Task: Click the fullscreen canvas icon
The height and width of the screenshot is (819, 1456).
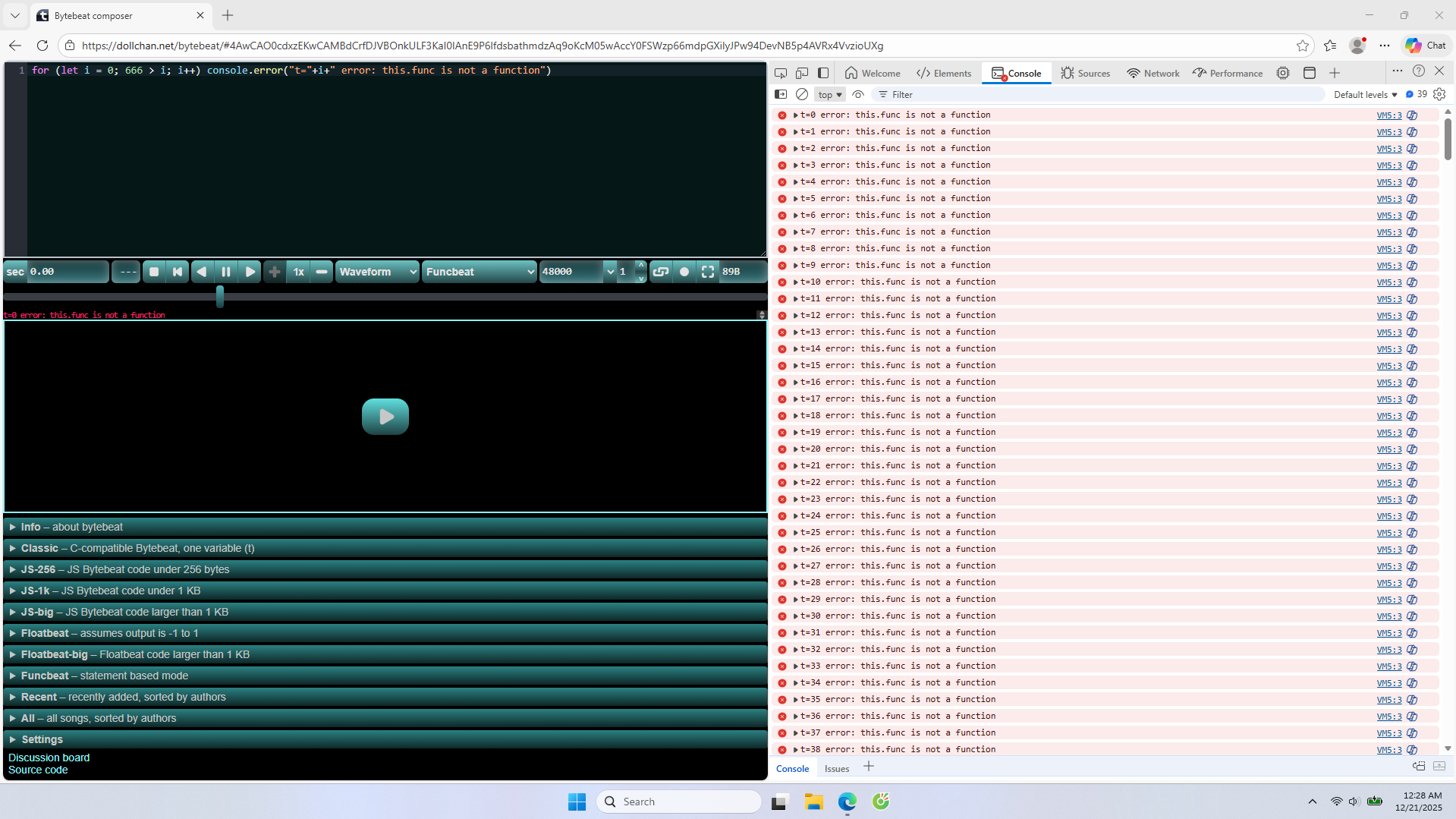Action: (708, 272)
